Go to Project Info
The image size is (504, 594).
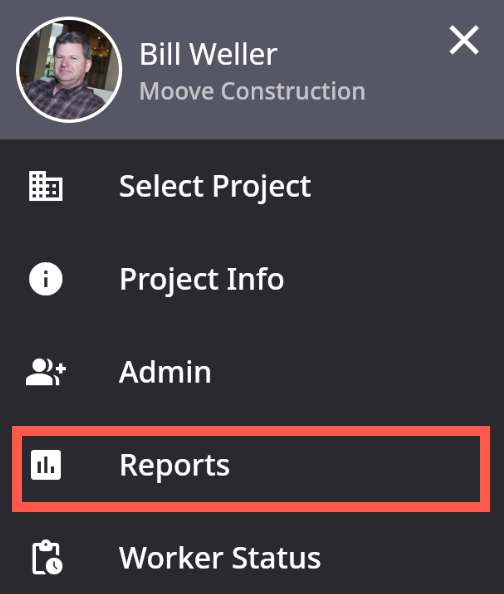252,279
